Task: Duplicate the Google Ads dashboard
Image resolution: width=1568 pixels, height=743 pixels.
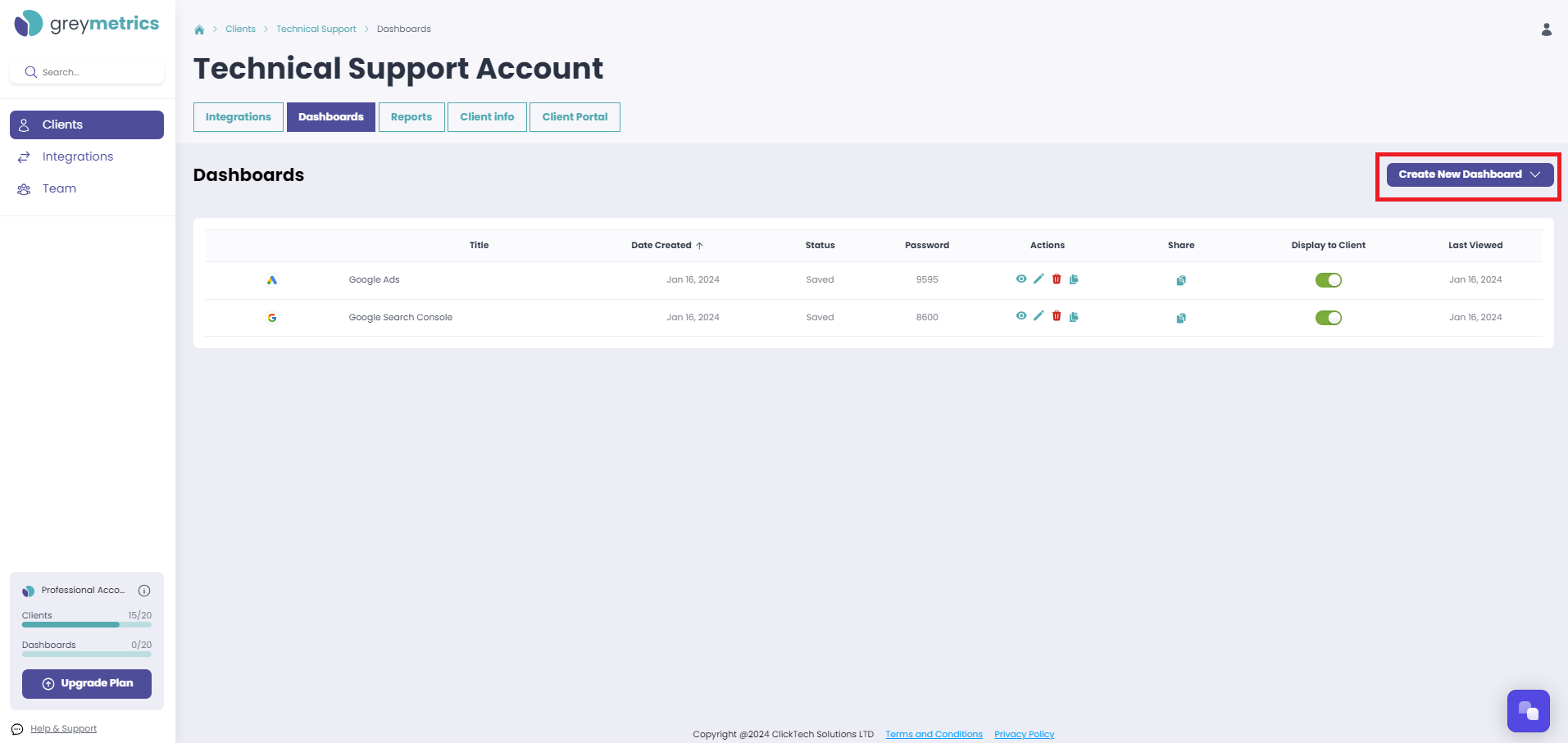Action: coord(1074,279)
